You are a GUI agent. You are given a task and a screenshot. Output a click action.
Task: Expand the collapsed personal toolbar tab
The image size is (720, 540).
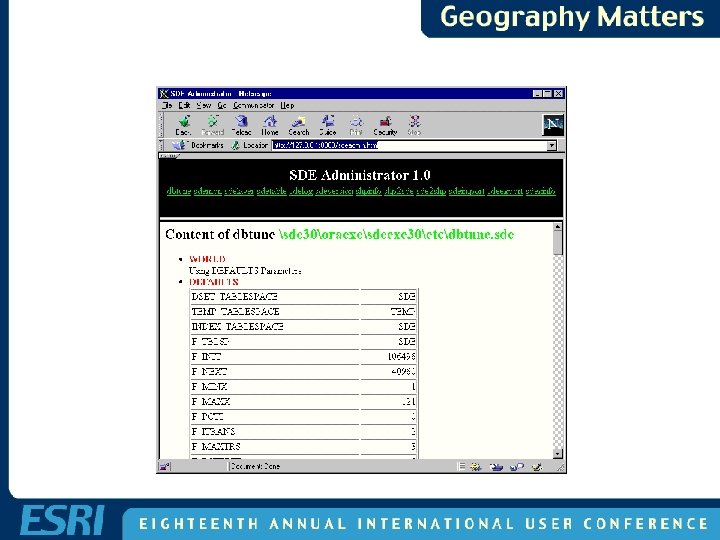pos(169,156)
